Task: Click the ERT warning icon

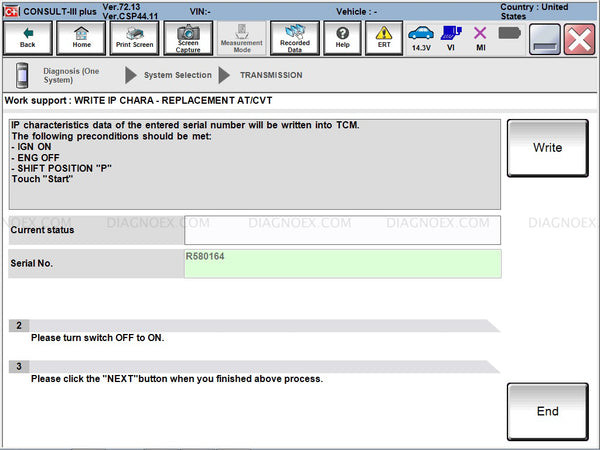Action: (x=383, y=38)
